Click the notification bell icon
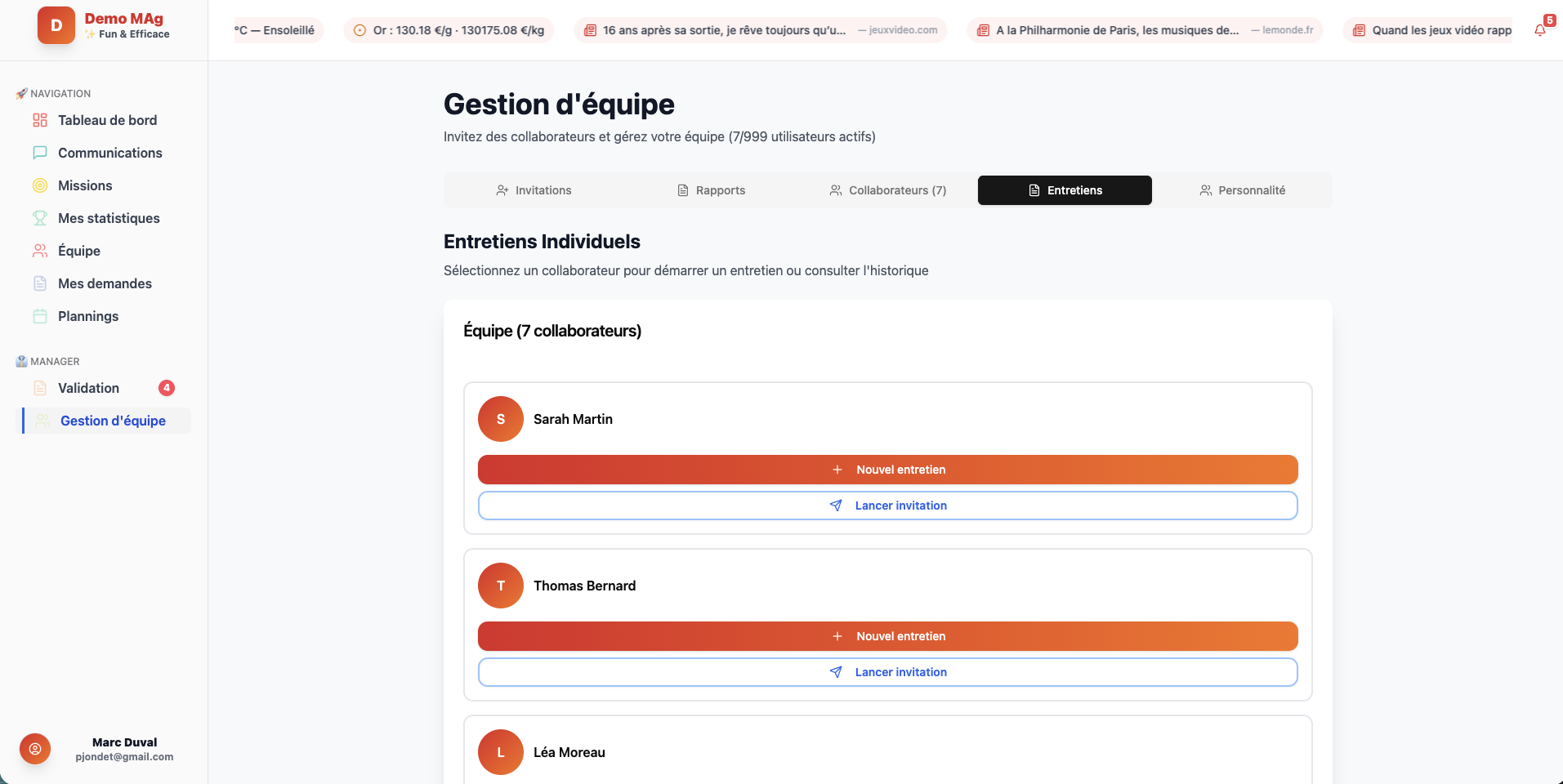The image size is (1563, 784). coord(1539,30)
